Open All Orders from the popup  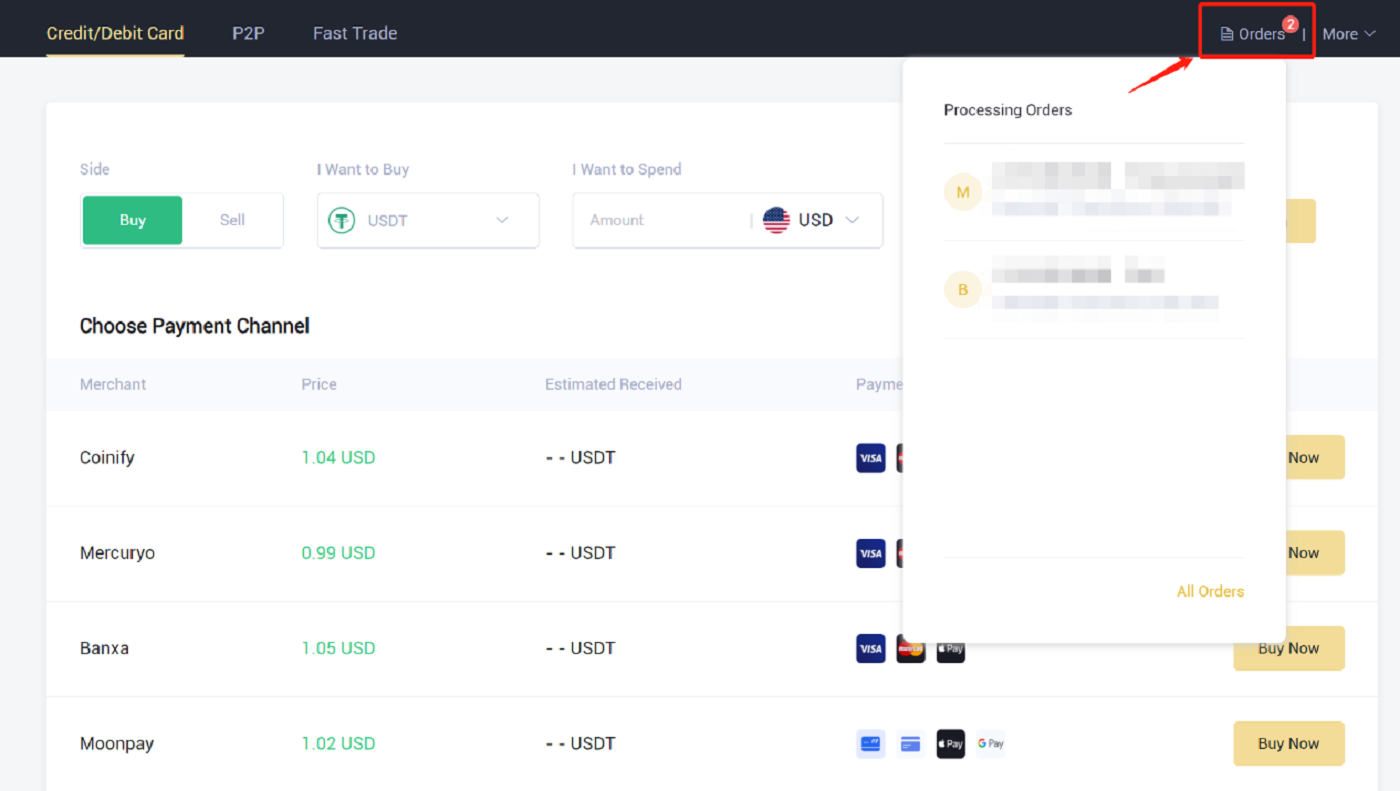tap(1210, 591)
